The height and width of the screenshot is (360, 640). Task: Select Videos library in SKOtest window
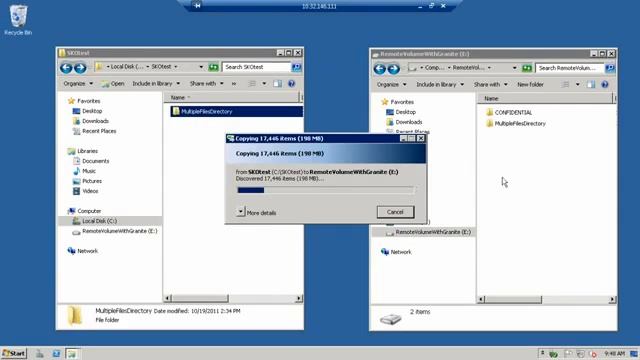(85, 191)
